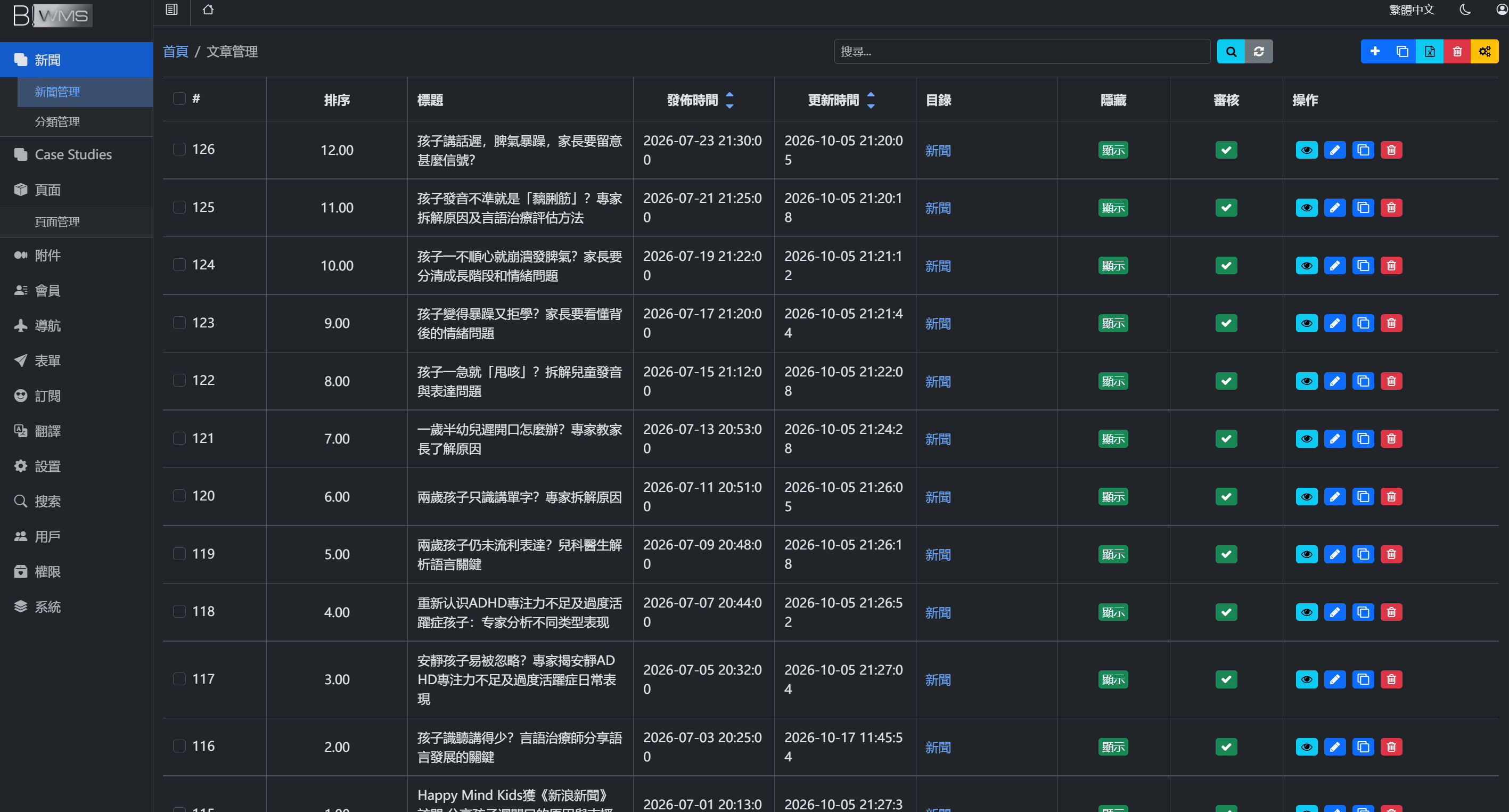Tick the select-all checkbox in the header
The height and width of the screenshot is (812, 1509).
(x=179, y=99)
